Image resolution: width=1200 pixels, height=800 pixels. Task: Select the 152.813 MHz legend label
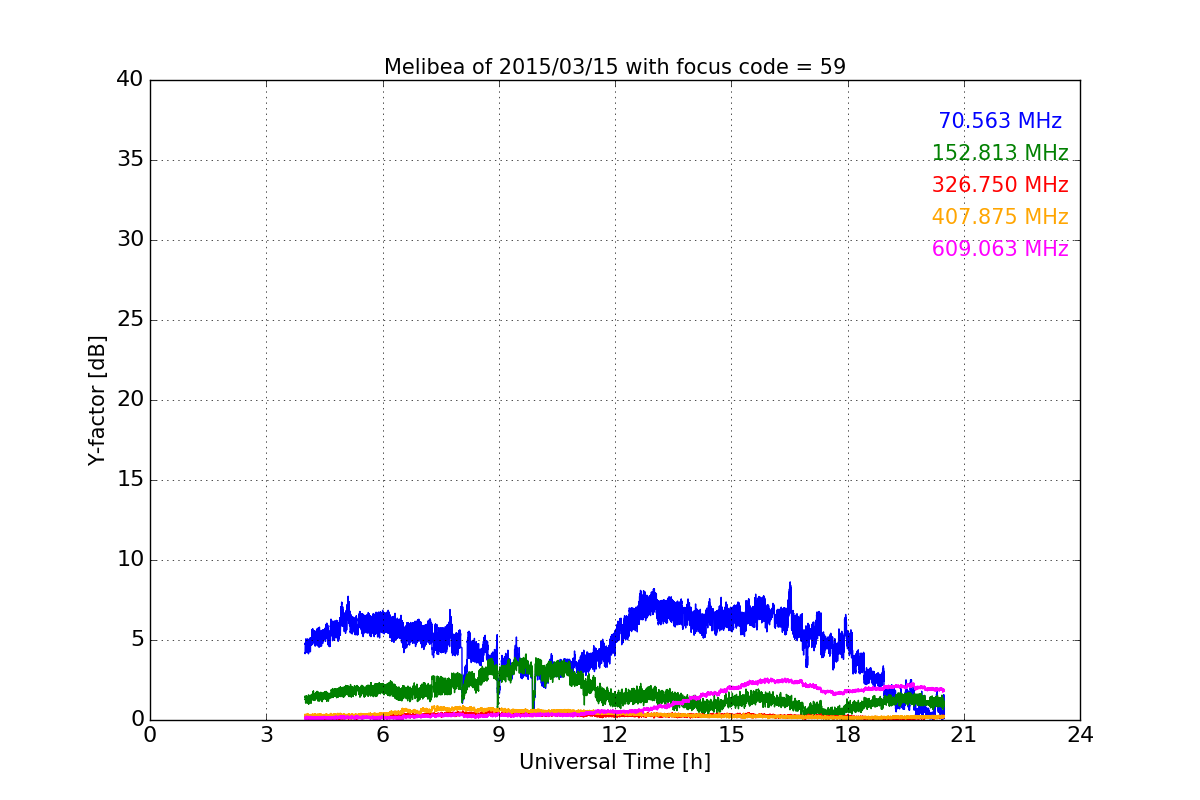click(x=1000, y=153)
